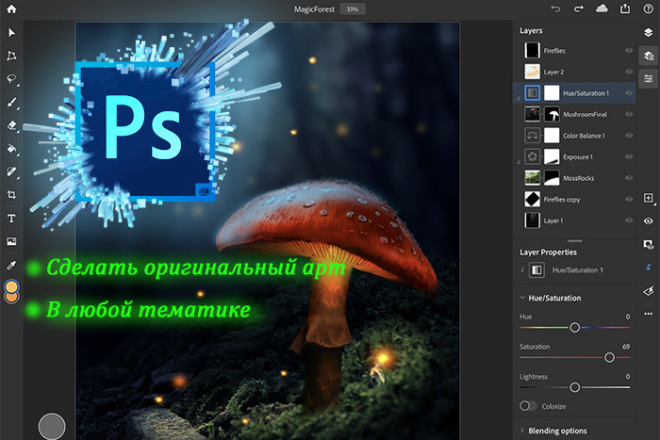Select the Place Image tool
660x440 pixels.
pos(11,241)
